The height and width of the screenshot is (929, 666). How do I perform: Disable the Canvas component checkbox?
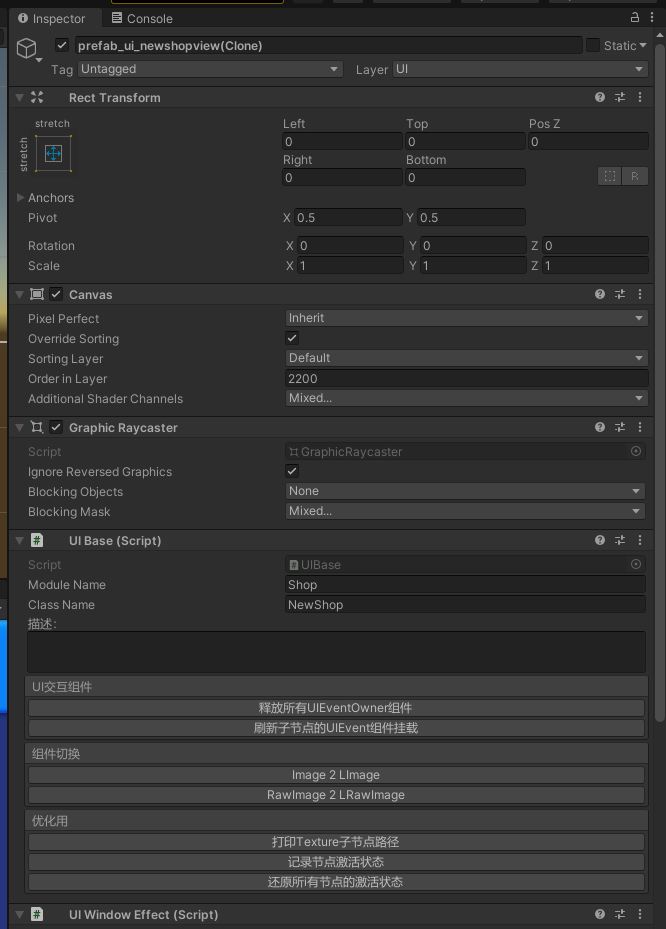(56, 294)
